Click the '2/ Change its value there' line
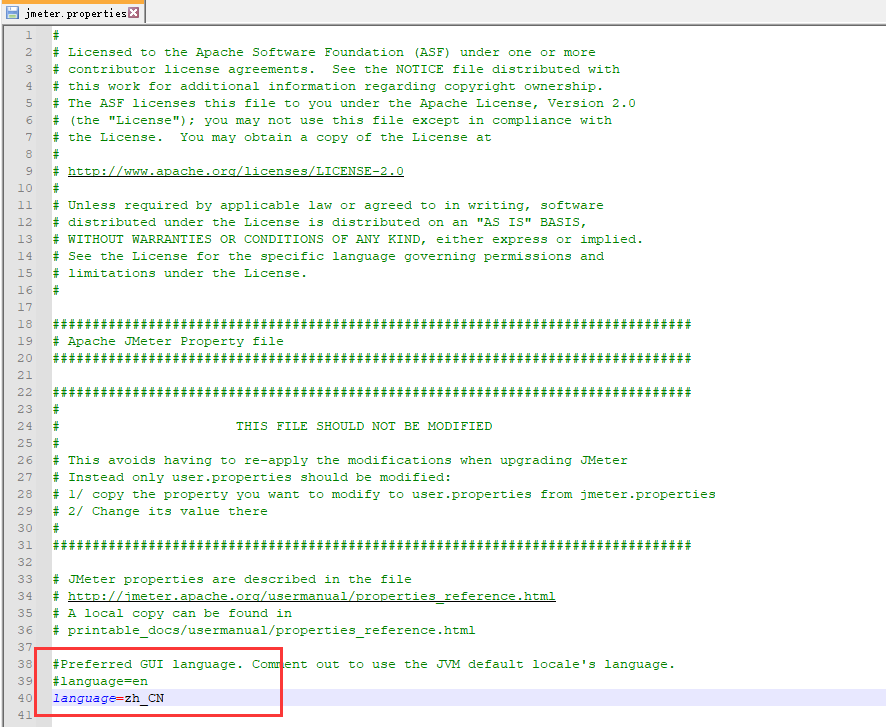 coord(160,511)
